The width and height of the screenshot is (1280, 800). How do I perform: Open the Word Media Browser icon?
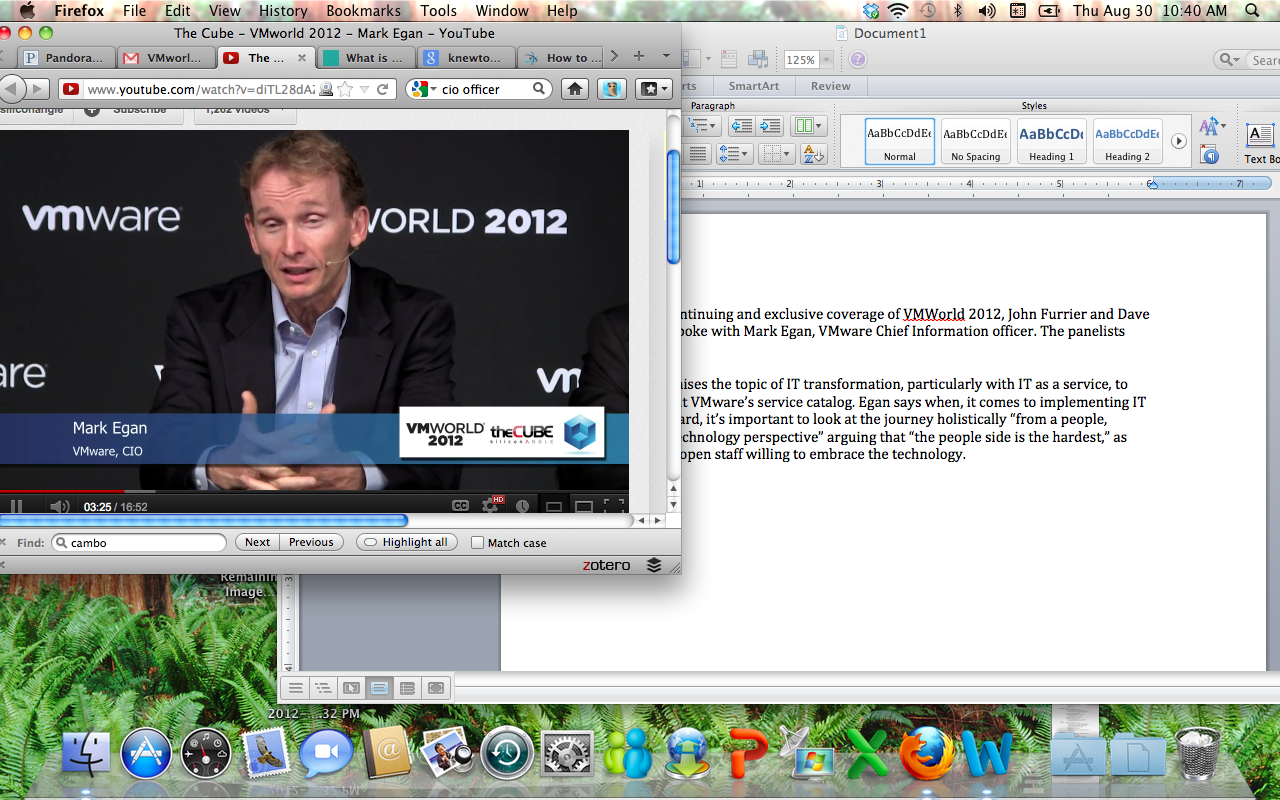point(758,60)
